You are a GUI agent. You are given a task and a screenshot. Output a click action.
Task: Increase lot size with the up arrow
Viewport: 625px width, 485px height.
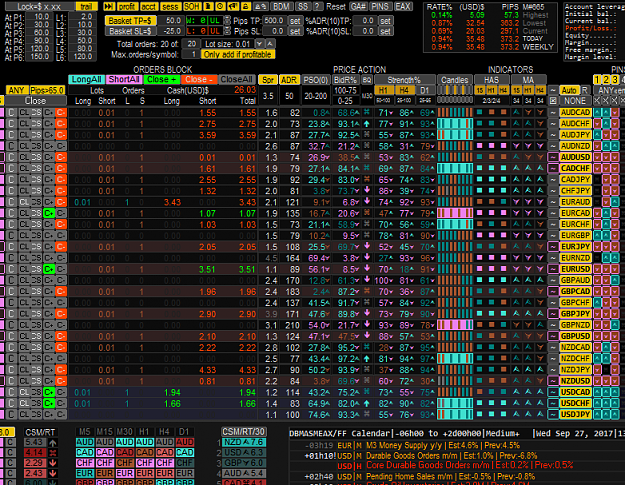pos(270,44)
